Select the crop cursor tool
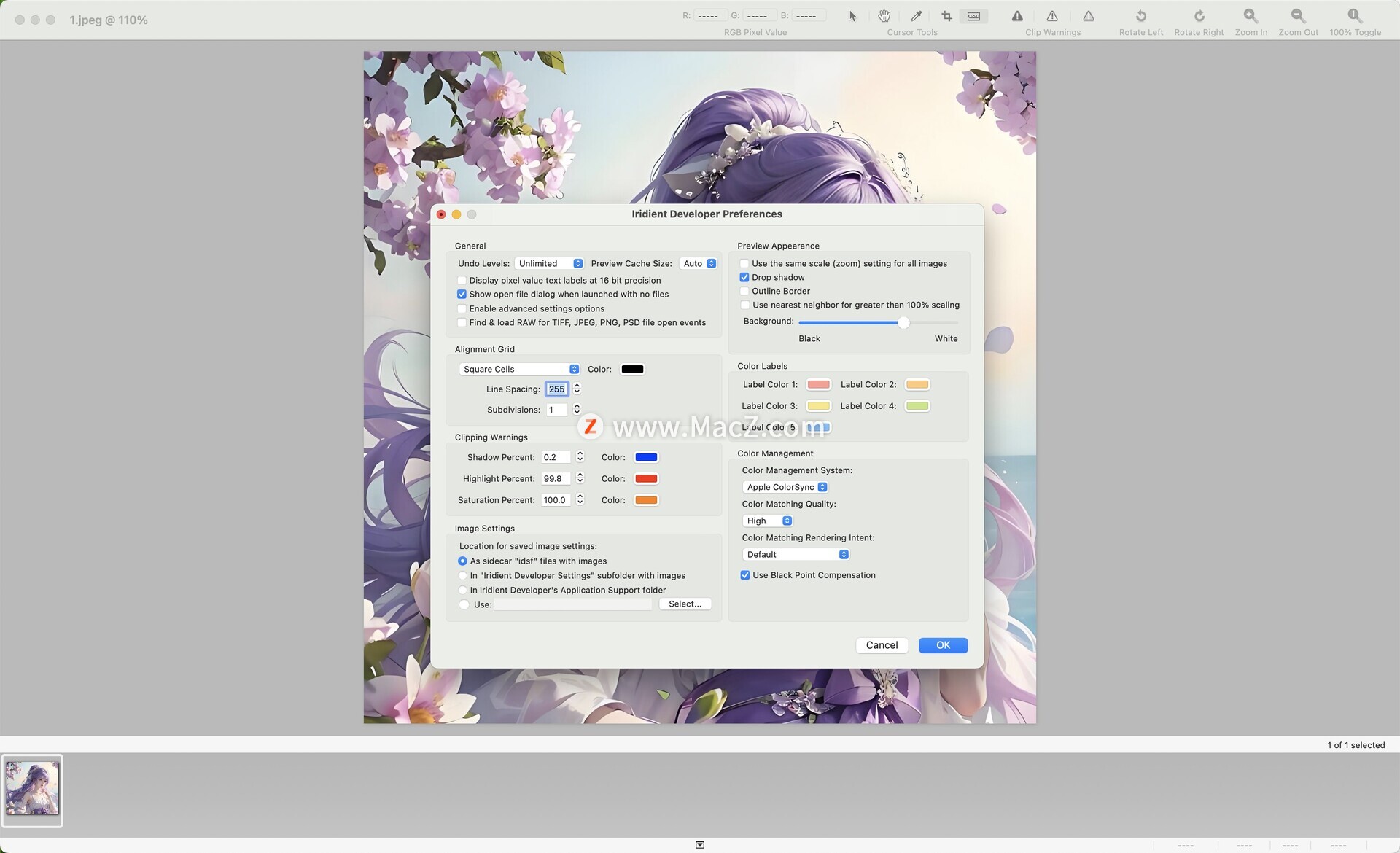The image size is (1400, 853). coord(946,16)
